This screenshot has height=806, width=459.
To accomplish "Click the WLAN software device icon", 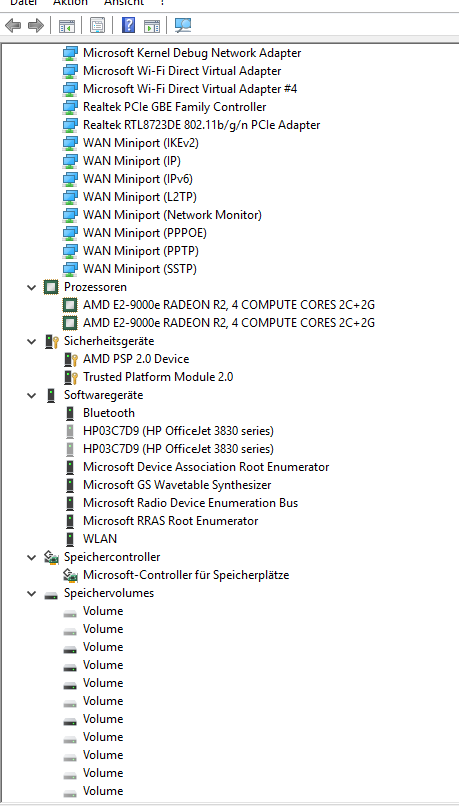I will point(70,539).
